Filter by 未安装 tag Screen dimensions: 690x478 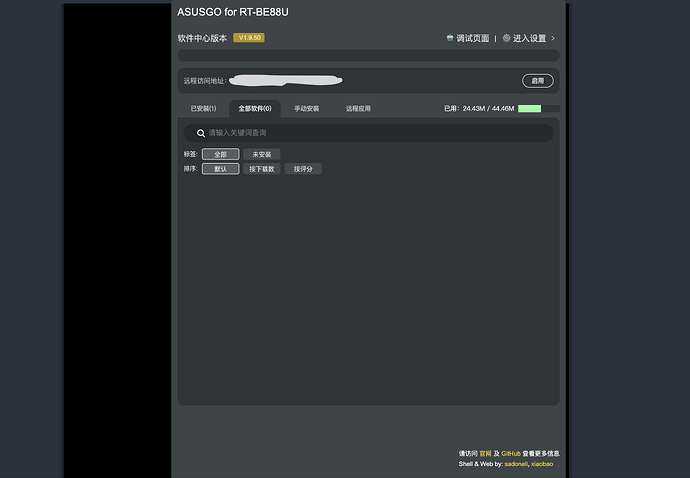262,154
